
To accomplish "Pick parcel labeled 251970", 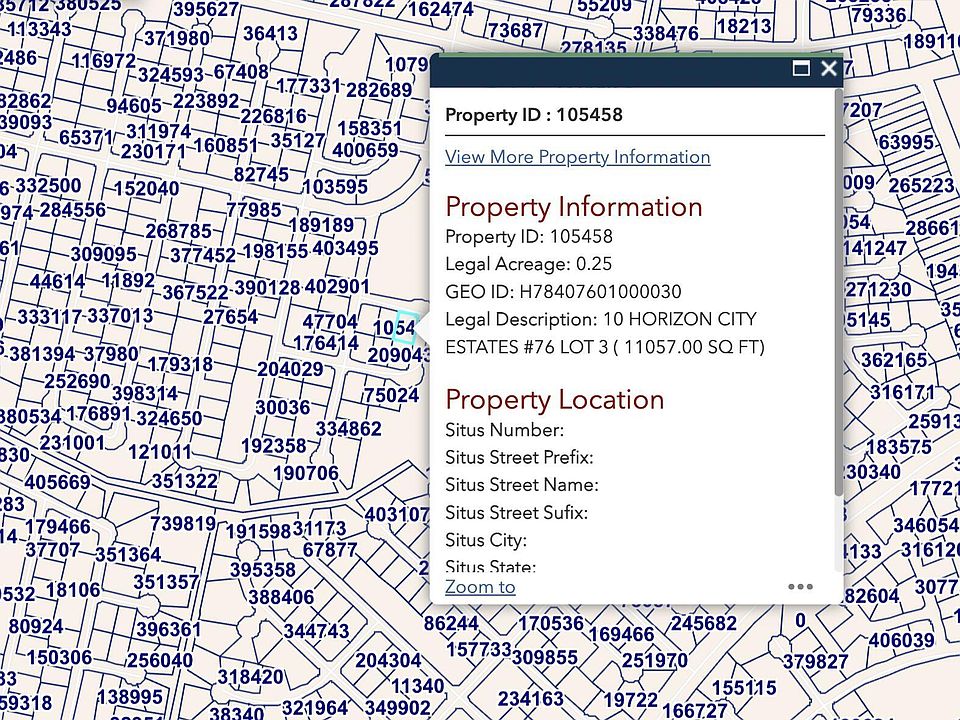I will click(x=655, y=661).
